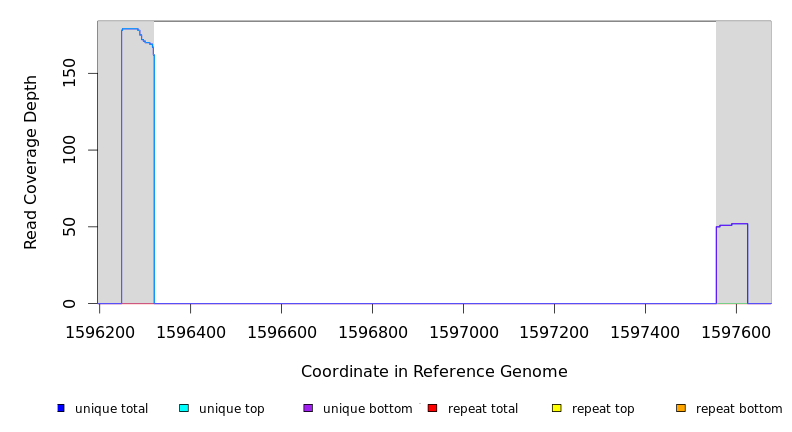Click the orange 'repeat bottom' legend swatch

[x=681, y=408]
